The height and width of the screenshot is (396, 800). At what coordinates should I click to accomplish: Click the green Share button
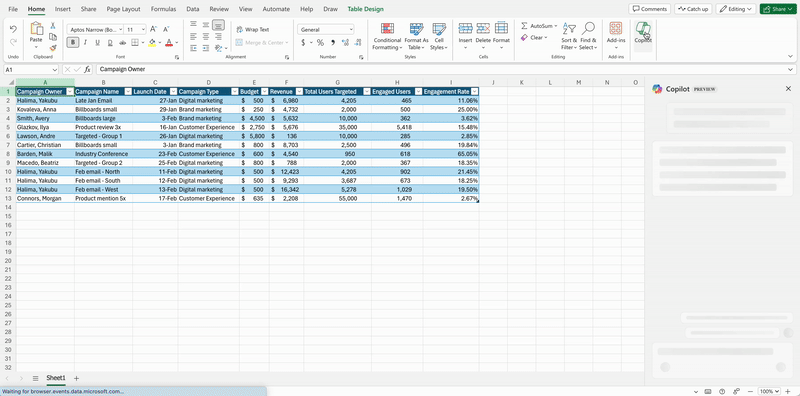click(778, 9)
